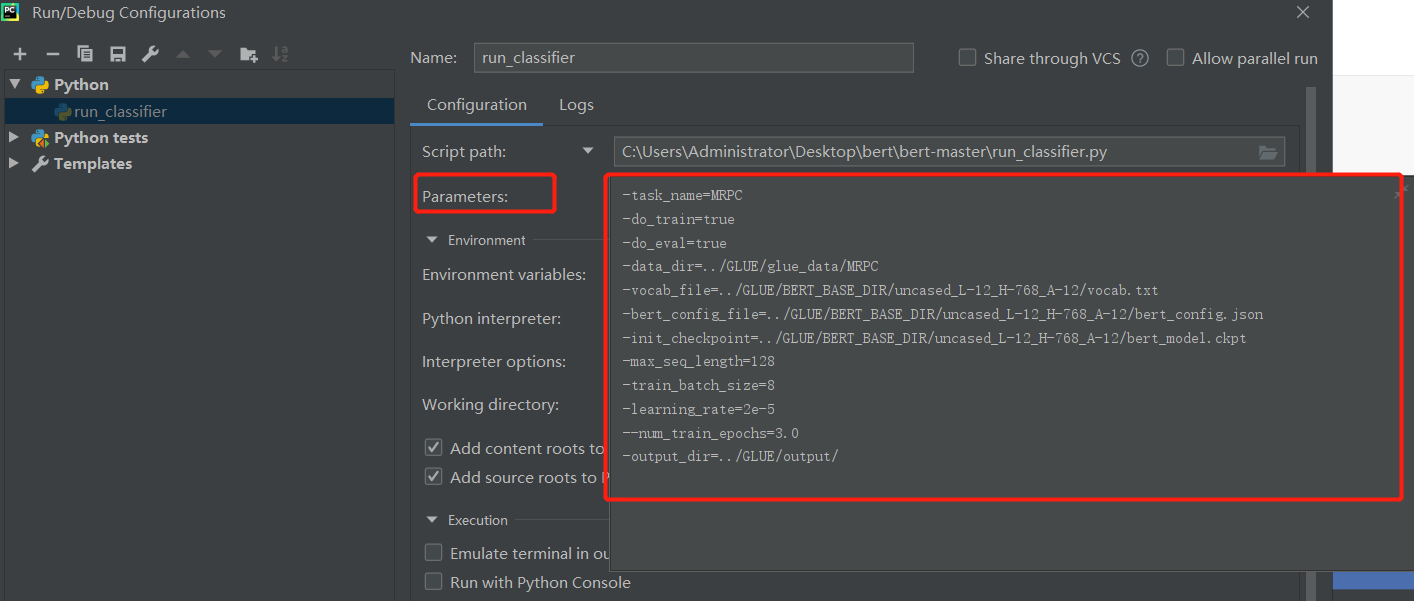Enable Share through VCS checkbox
This screenshot has height=601, width=1414.
tap(967, 58)
